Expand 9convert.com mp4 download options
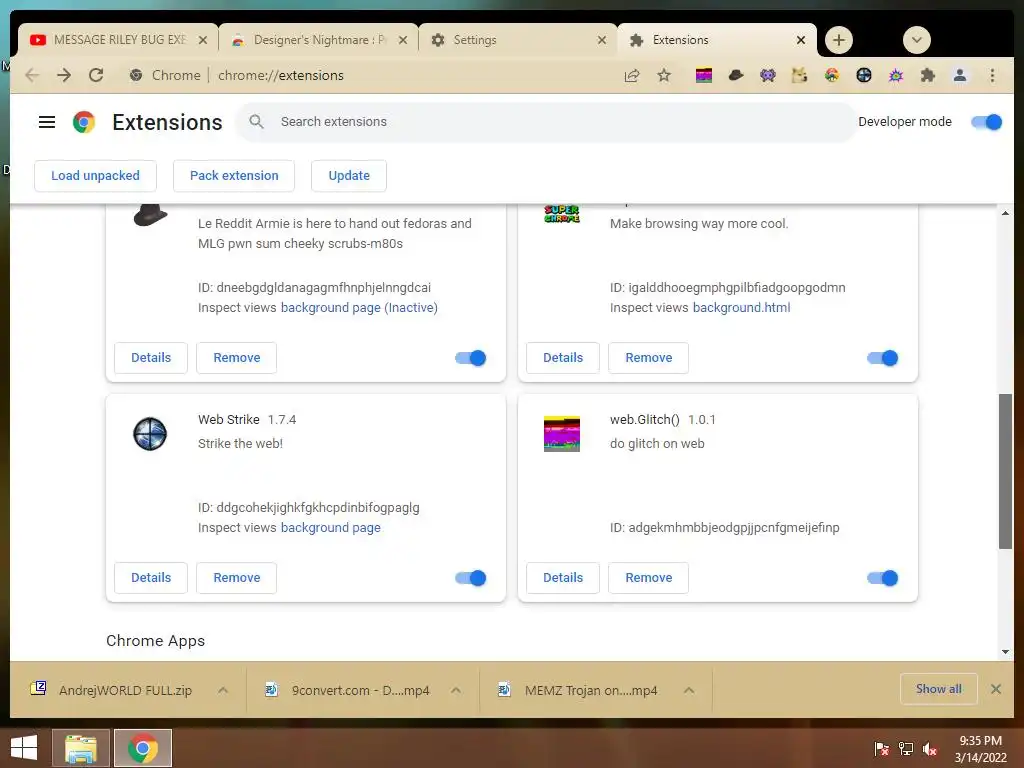The height and width of the screenshot is (768, 1024). pos(456,690)
